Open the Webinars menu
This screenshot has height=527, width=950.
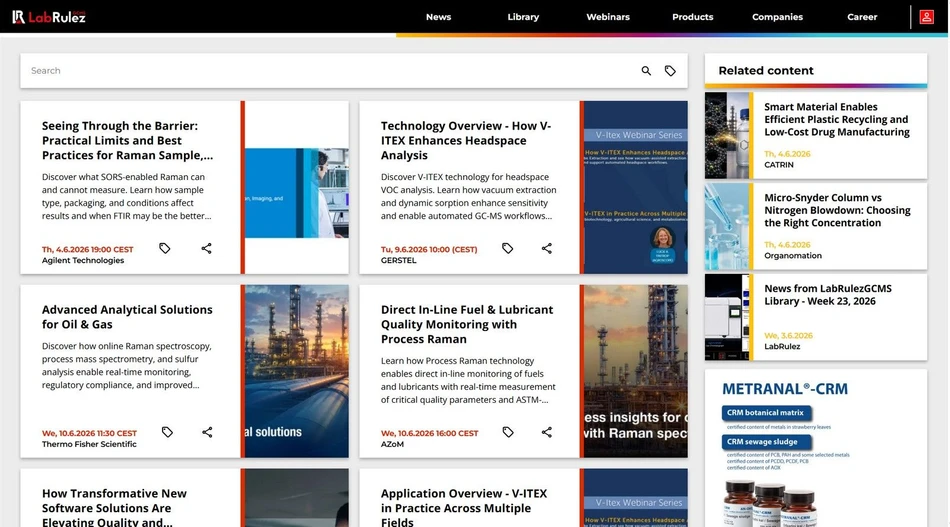[x=608, y=17]
